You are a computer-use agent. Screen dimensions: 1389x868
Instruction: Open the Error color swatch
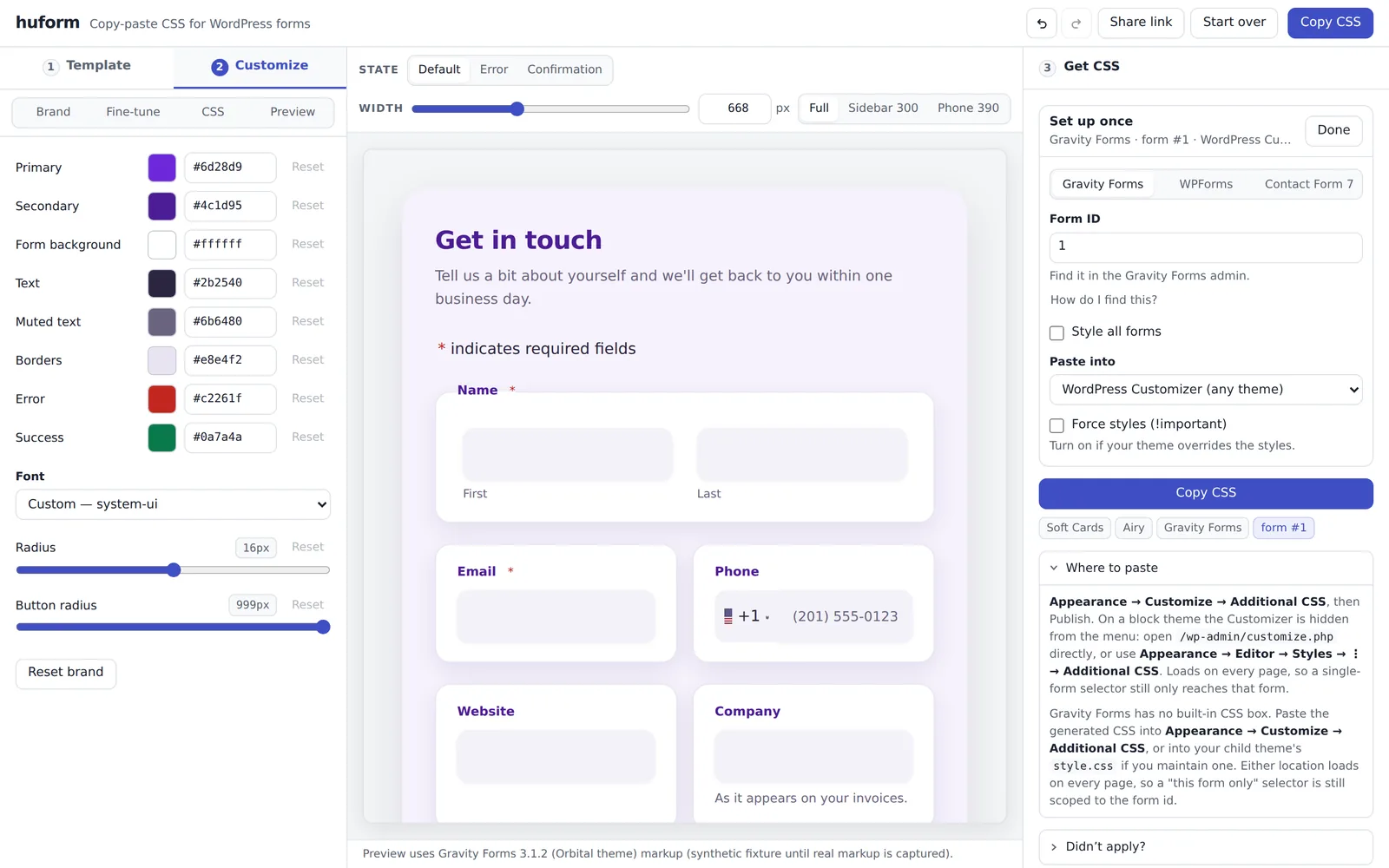[x=162, y=399]
